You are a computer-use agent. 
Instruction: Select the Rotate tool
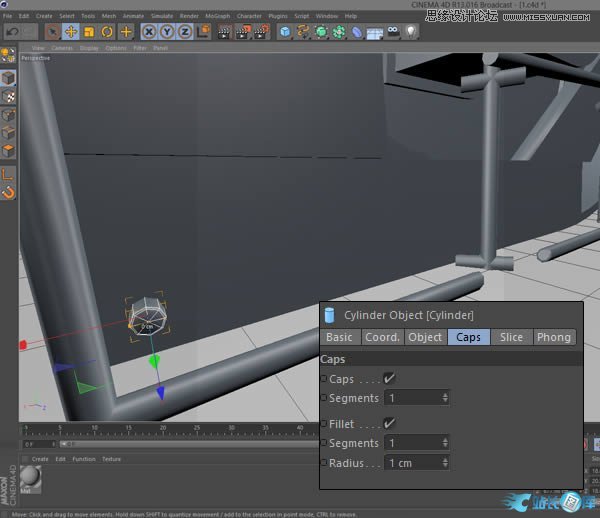pos(107,32)
